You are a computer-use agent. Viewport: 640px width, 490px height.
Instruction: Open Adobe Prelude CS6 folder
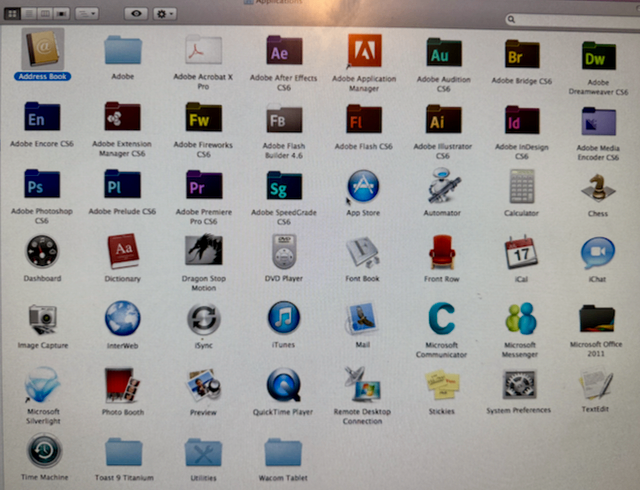click(122, 184)
